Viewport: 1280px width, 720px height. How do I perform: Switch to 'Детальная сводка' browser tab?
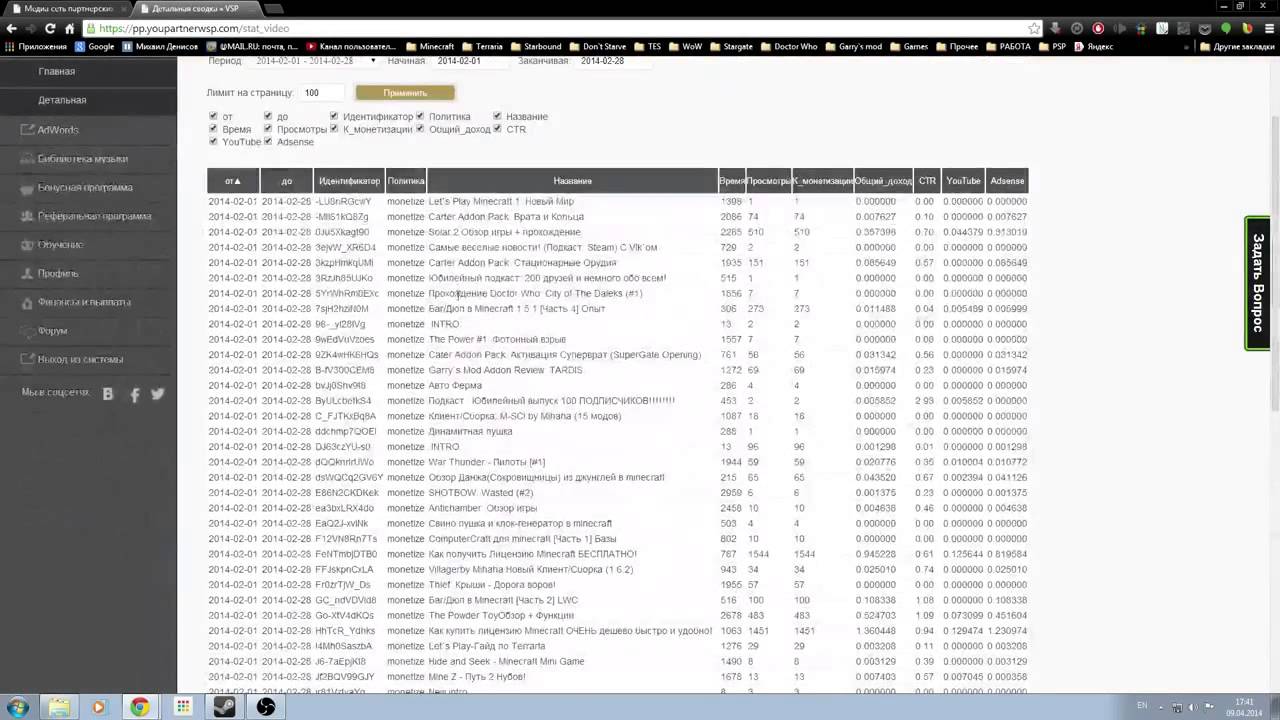click(198, 8)
